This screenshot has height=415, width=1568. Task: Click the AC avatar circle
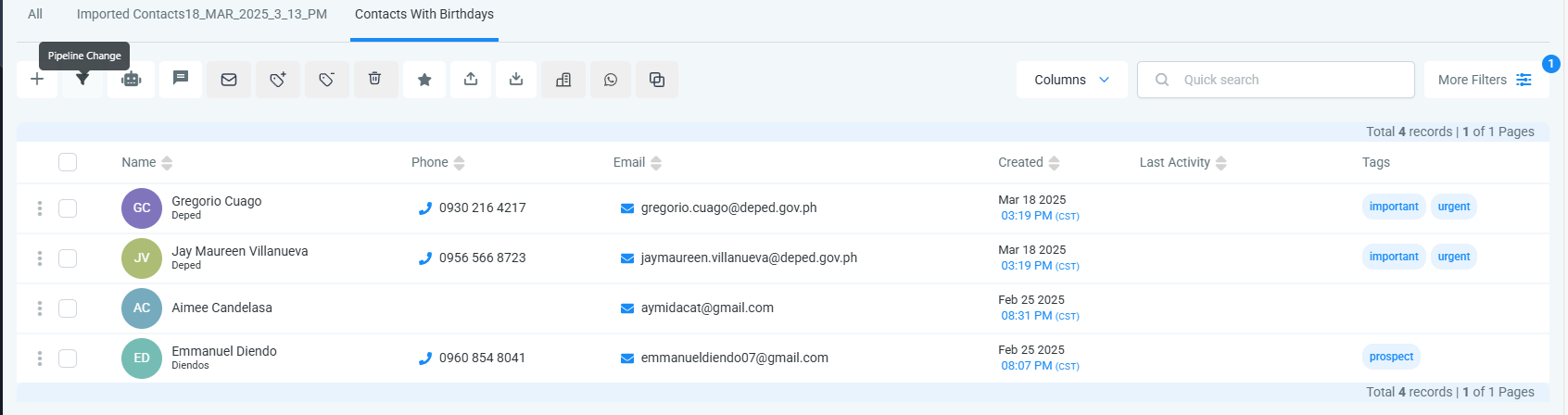coord(142,308)
